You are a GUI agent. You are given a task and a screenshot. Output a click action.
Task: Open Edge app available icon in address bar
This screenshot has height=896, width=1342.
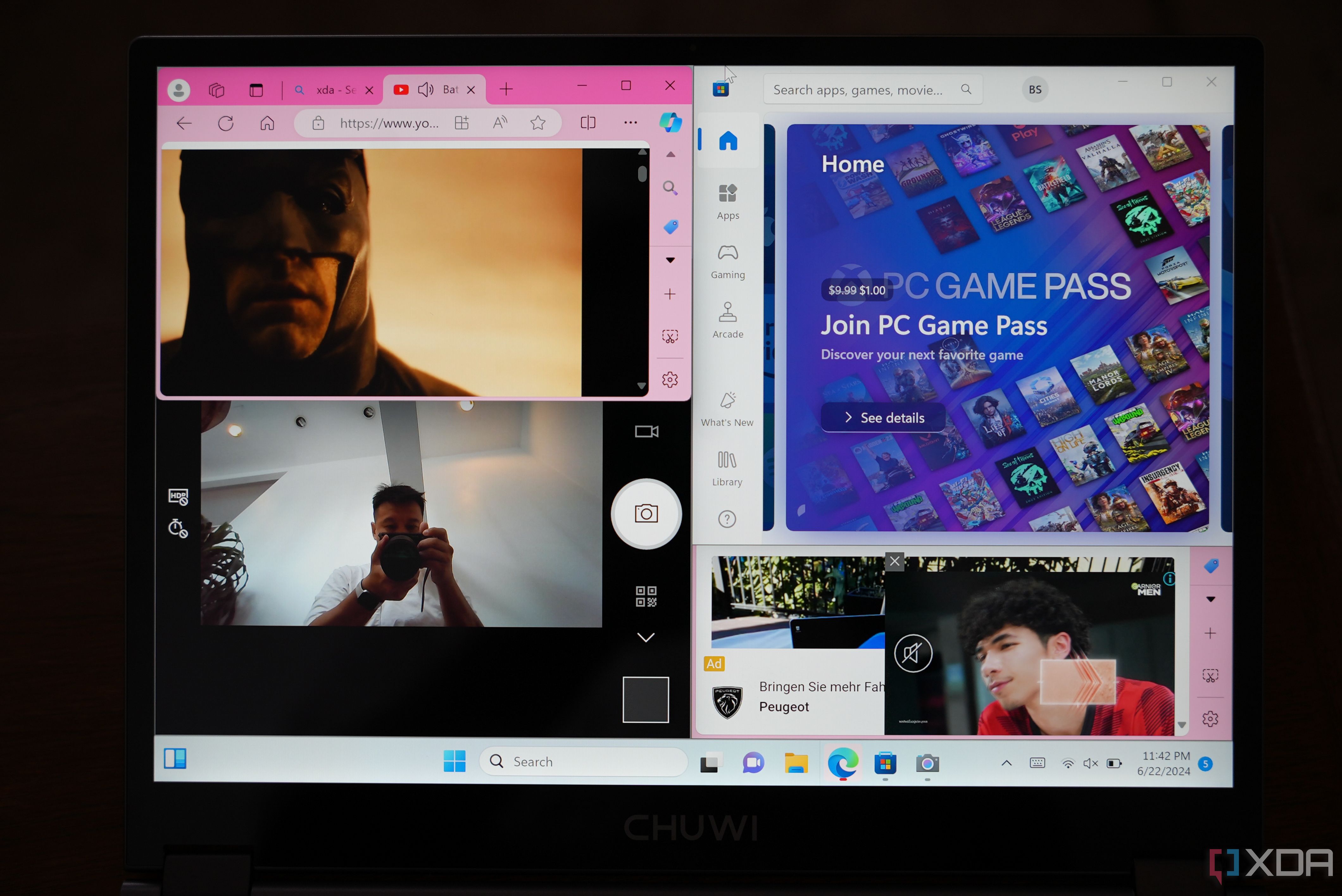(462, 122)
